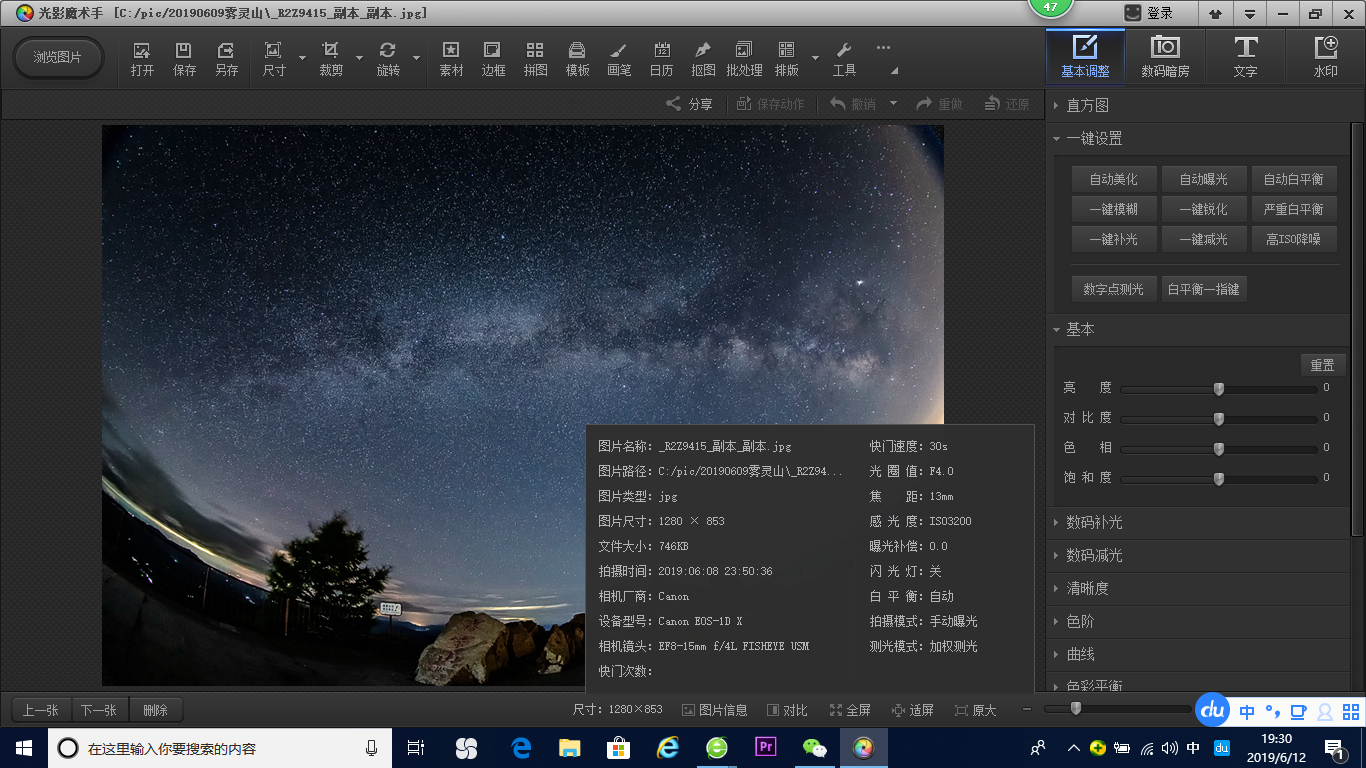
Task: Switch to the 基本调整 tab
Action: pyautogui.click(x=1085, y=56)
